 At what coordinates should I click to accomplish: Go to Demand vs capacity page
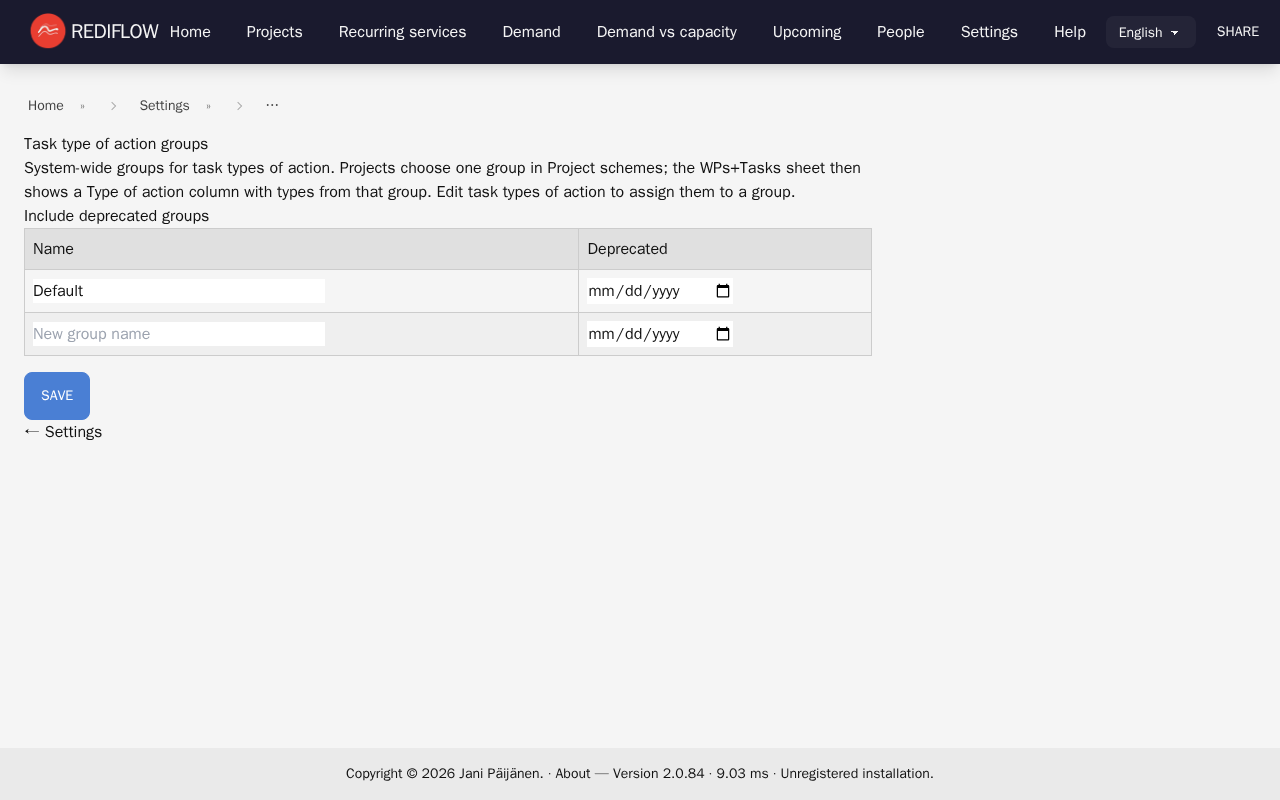point(666,32)
